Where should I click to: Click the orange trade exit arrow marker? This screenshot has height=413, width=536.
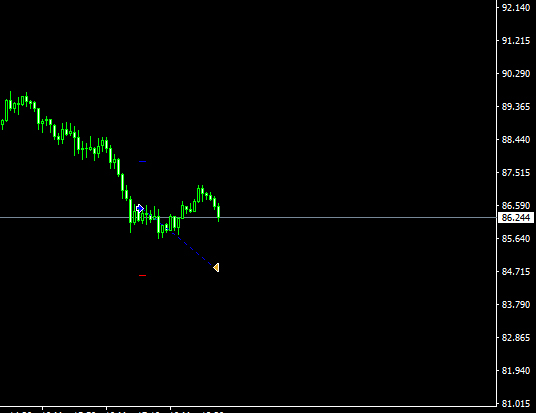tap(216, 267)
